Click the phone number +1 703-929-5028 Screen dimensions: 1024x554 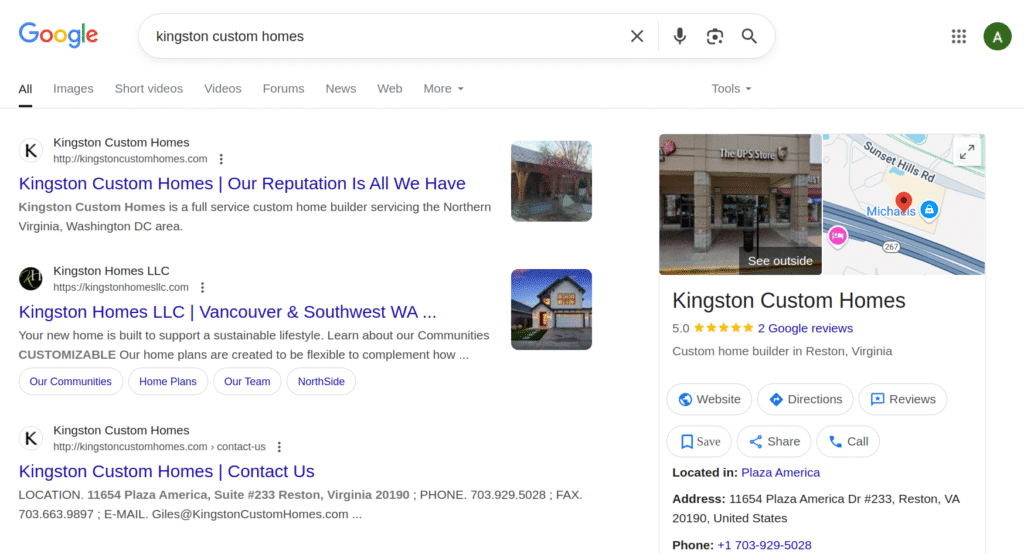(764, 545)
